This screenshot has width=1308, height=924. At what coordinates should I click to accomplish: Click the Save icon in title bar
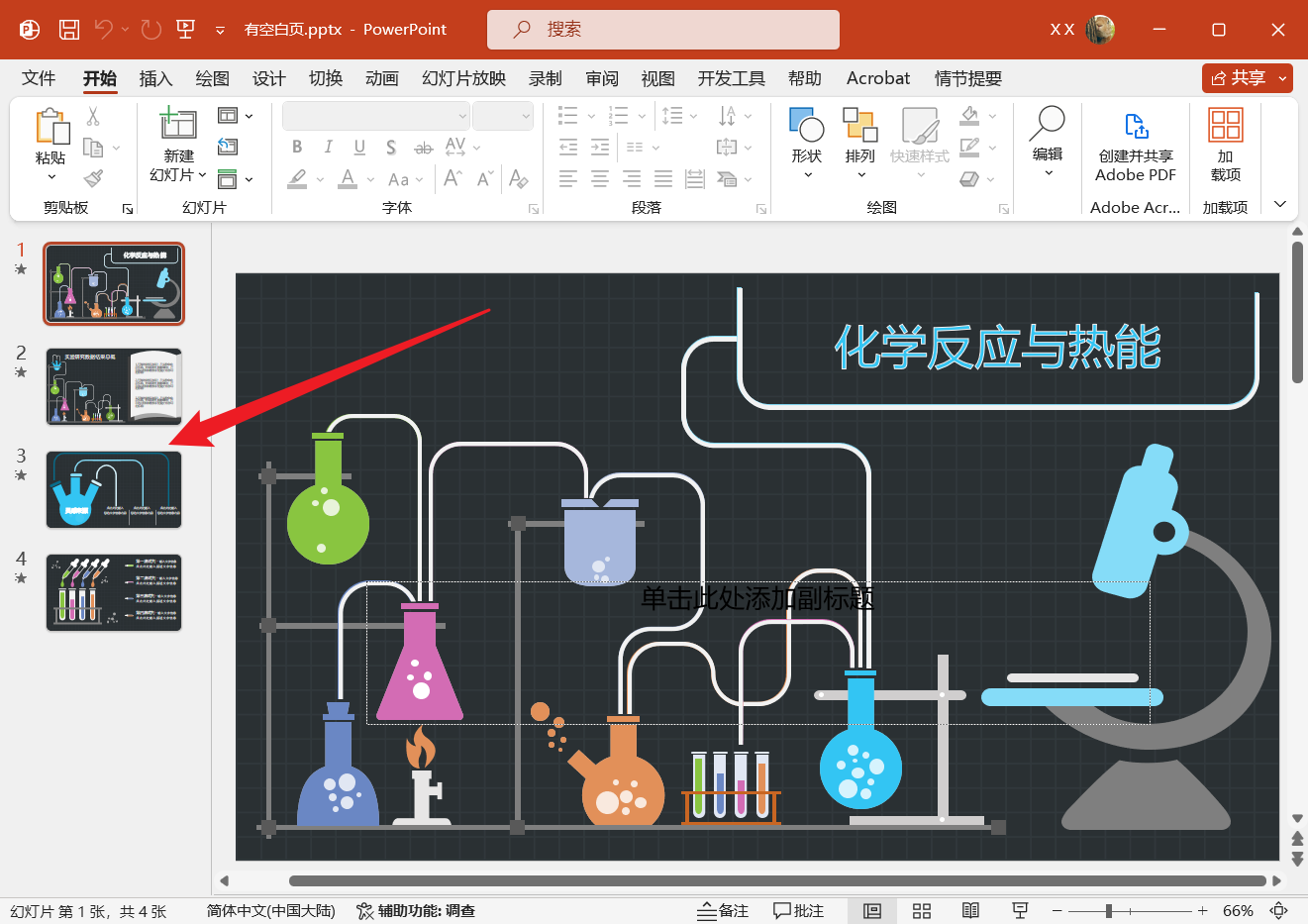pos(69,30)
